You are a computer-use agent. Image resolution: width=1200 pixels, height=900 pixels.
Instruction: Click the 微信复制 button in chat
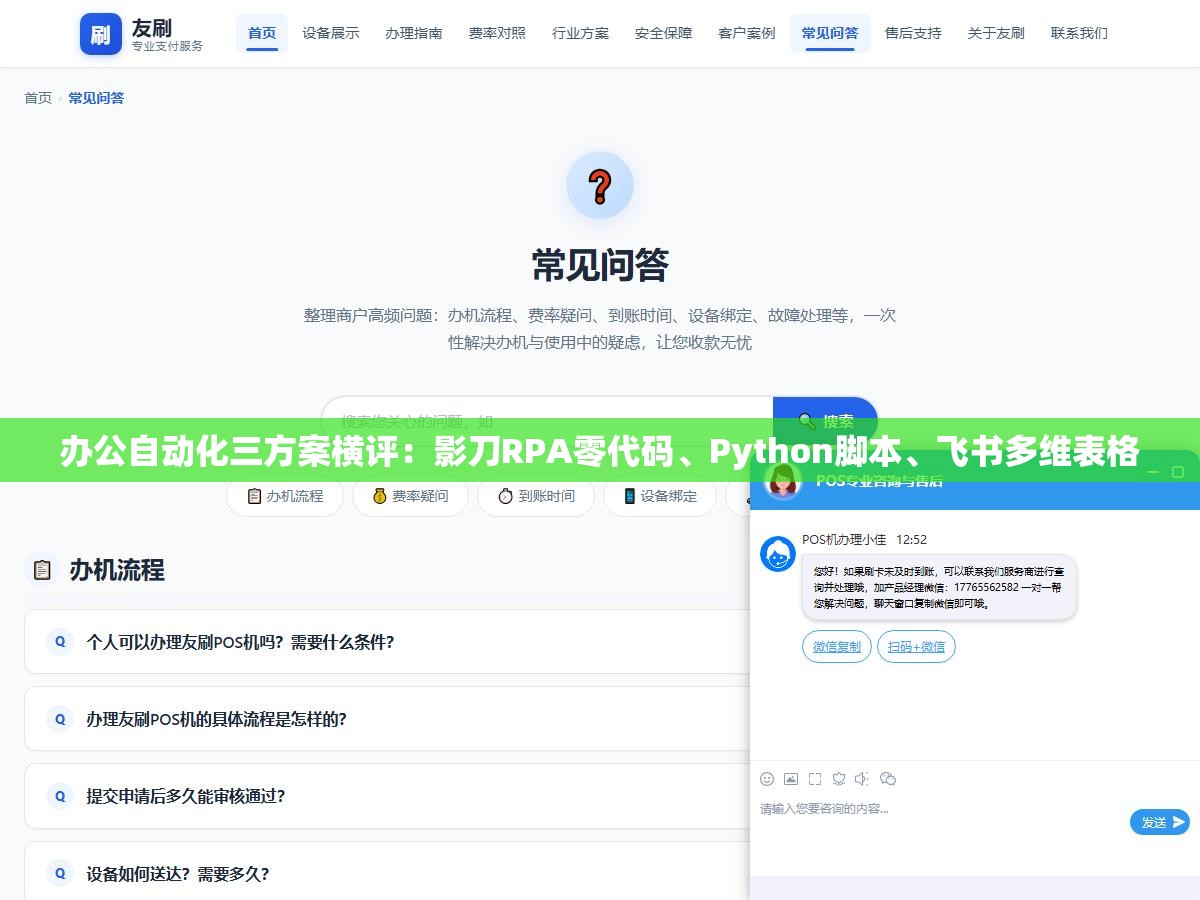[837, 647]
